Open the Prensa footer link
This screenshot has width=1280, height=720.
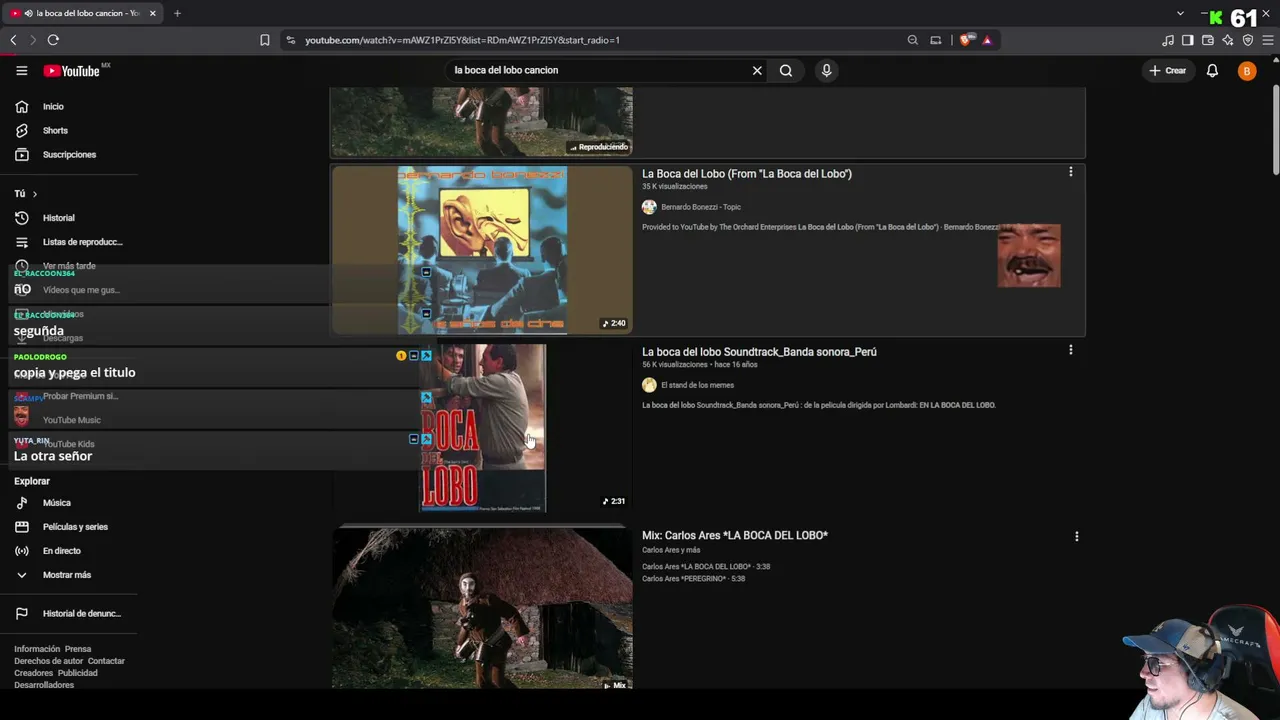coord(78,649)
